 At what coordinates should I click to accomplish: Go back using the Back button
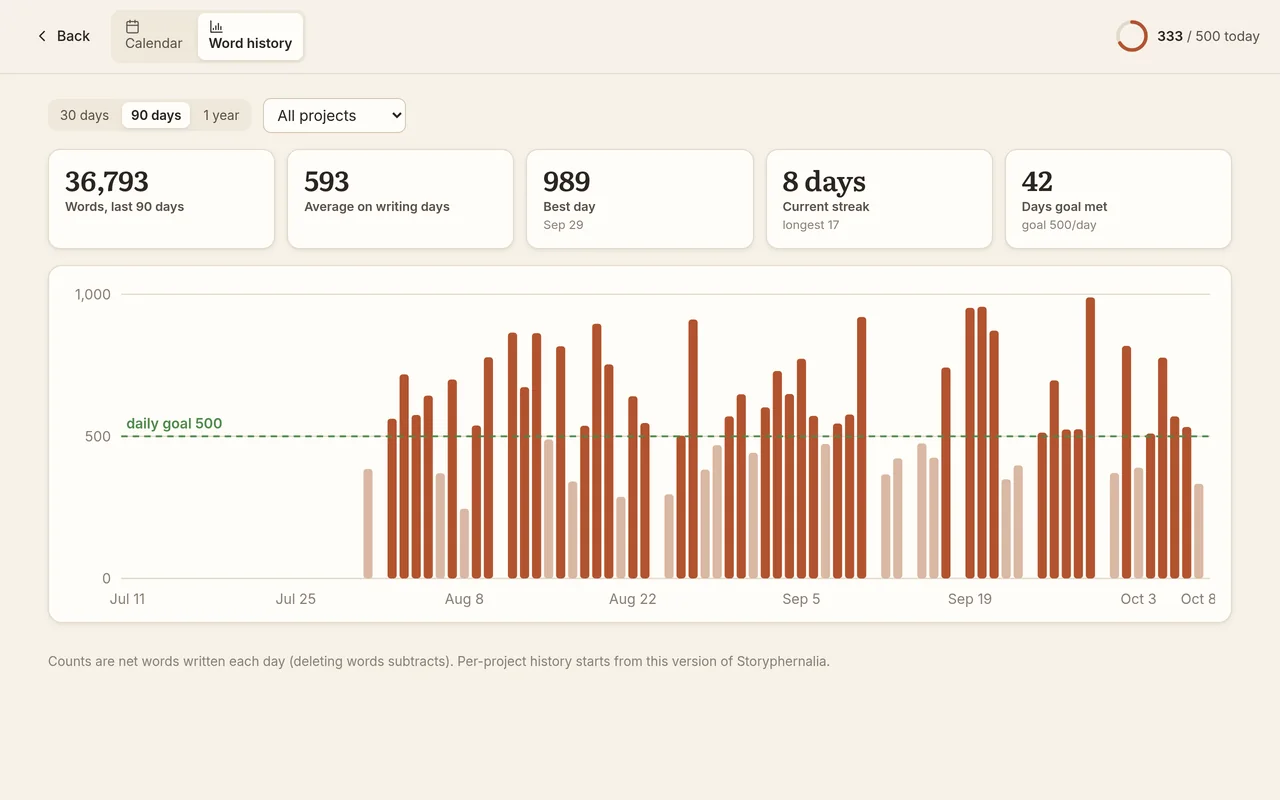pyautogui.click(x=63, y=36)
